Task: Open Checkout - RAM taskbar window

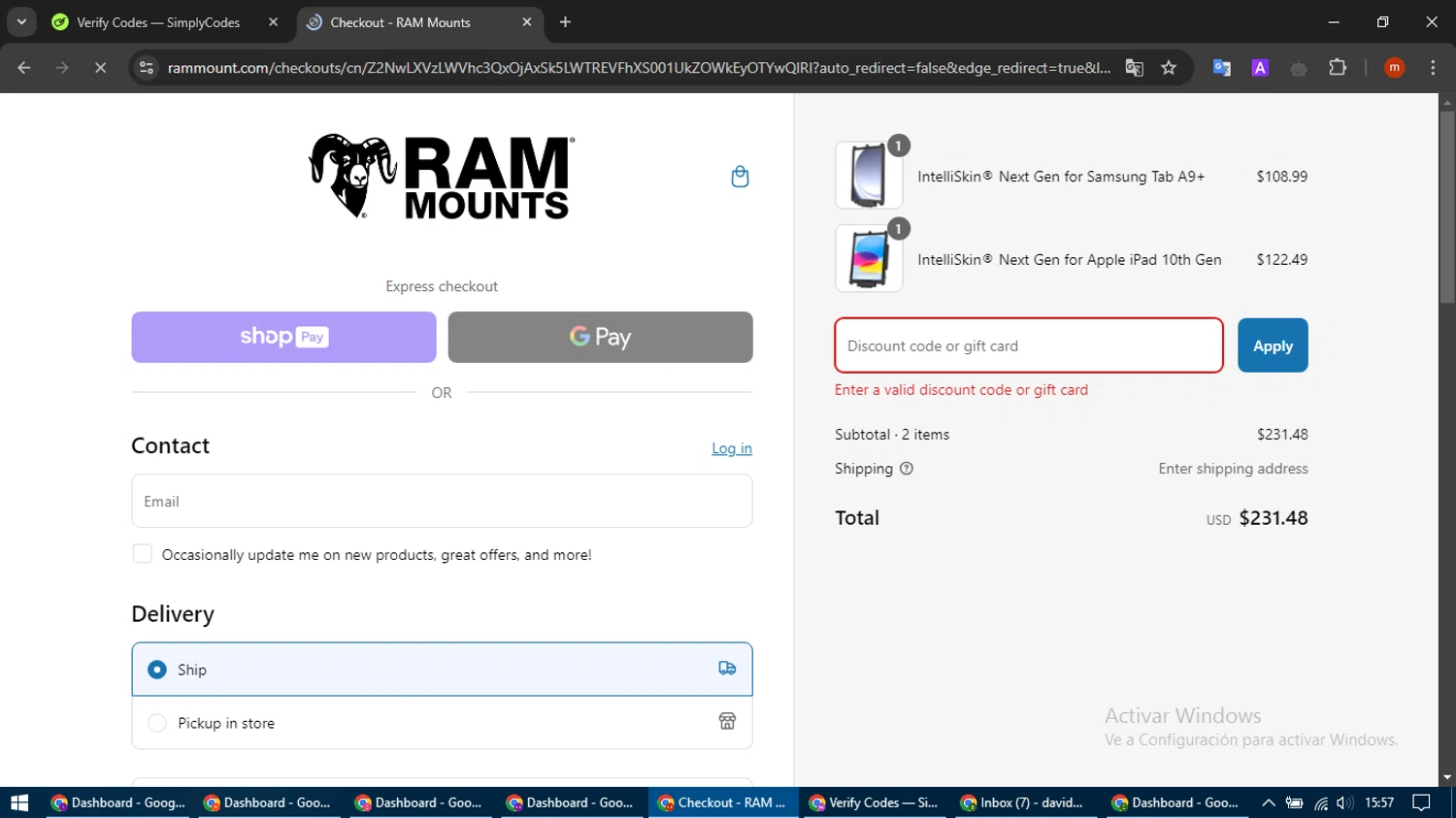Action: click(723, 802)
